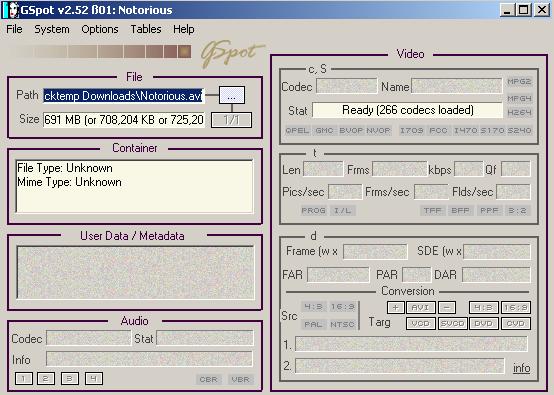The height and width of the screenshot is (395, 554).
Task: Select audio stream button 4
Action: tap(94, 379)
